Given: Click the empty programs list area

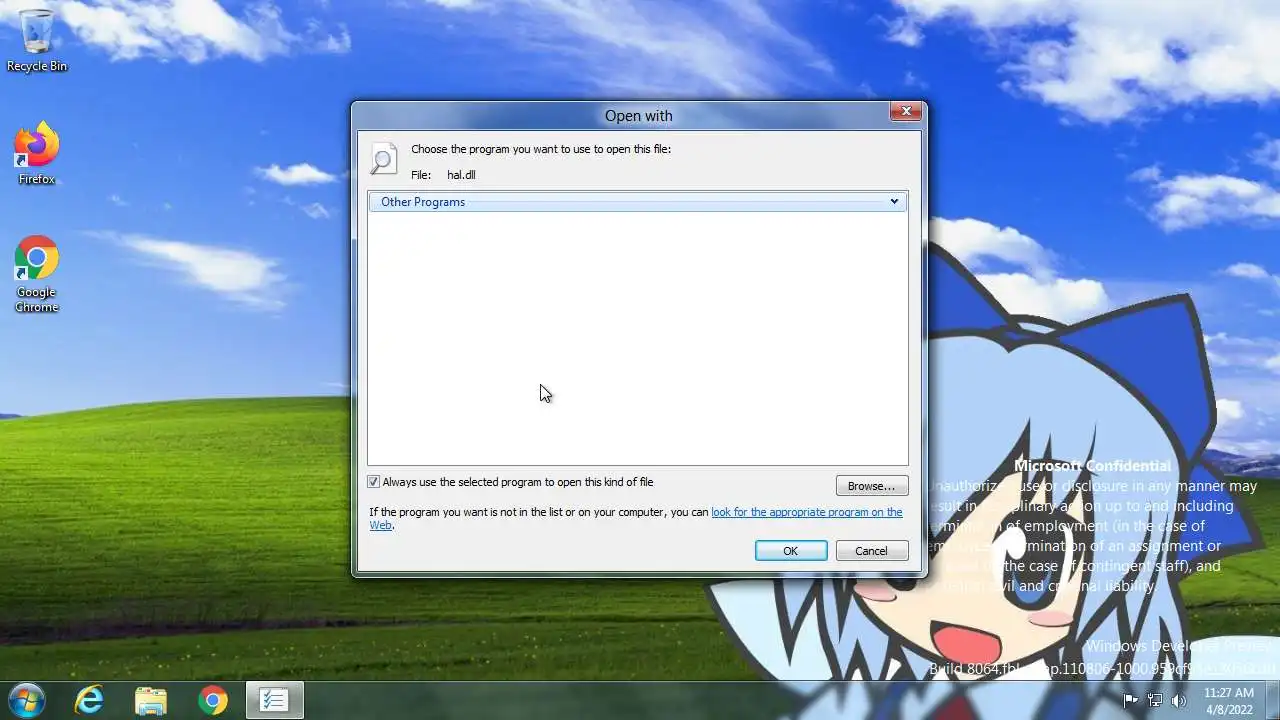Looking at the screenshot, I should 638,338.
